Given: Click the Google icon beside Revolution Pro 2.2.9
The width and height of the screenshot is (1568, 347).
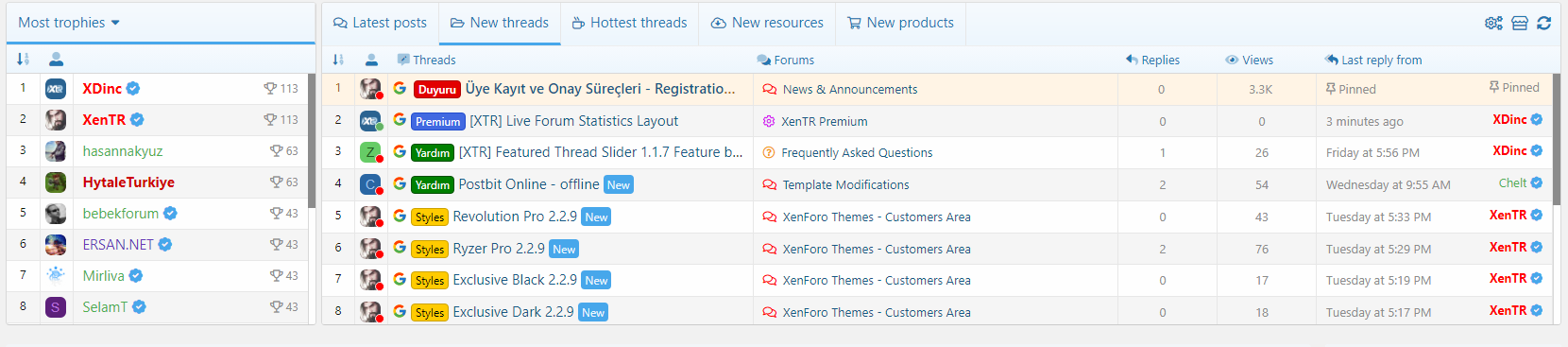Looking at the screenshot, I should (x=400, y=216).
